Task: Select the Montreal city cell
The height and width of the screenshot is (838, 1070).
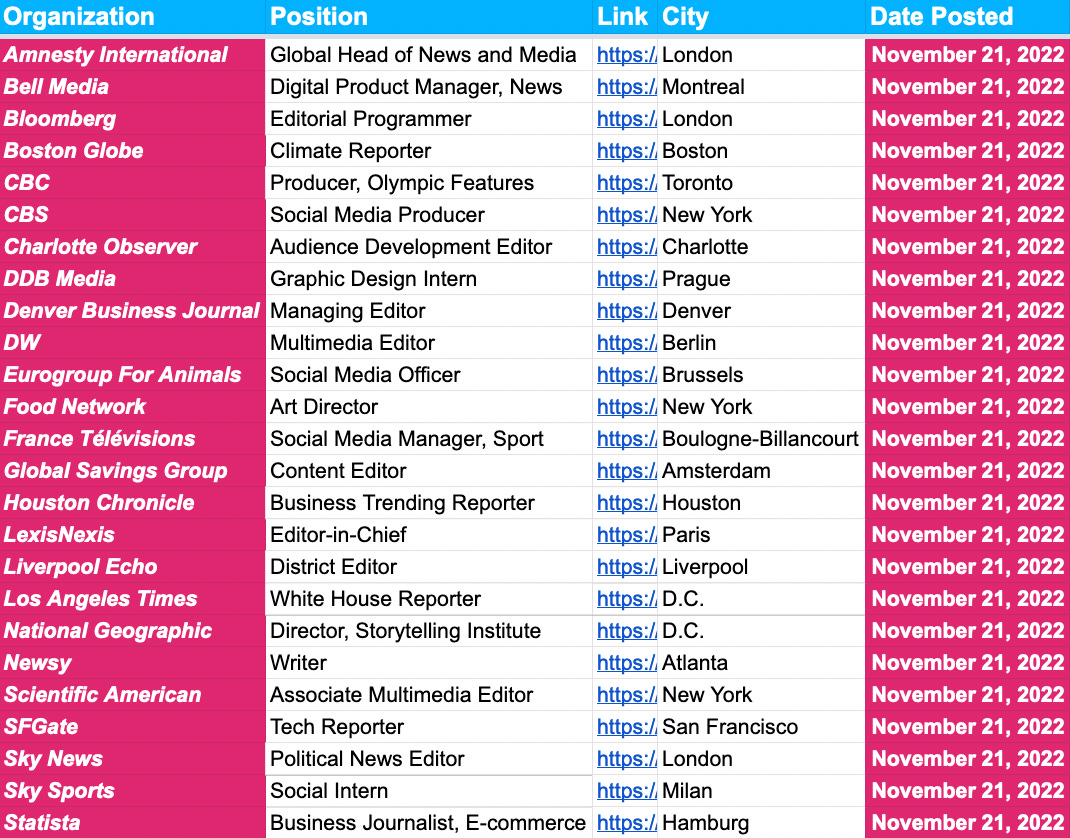Action: coord(761,87)
